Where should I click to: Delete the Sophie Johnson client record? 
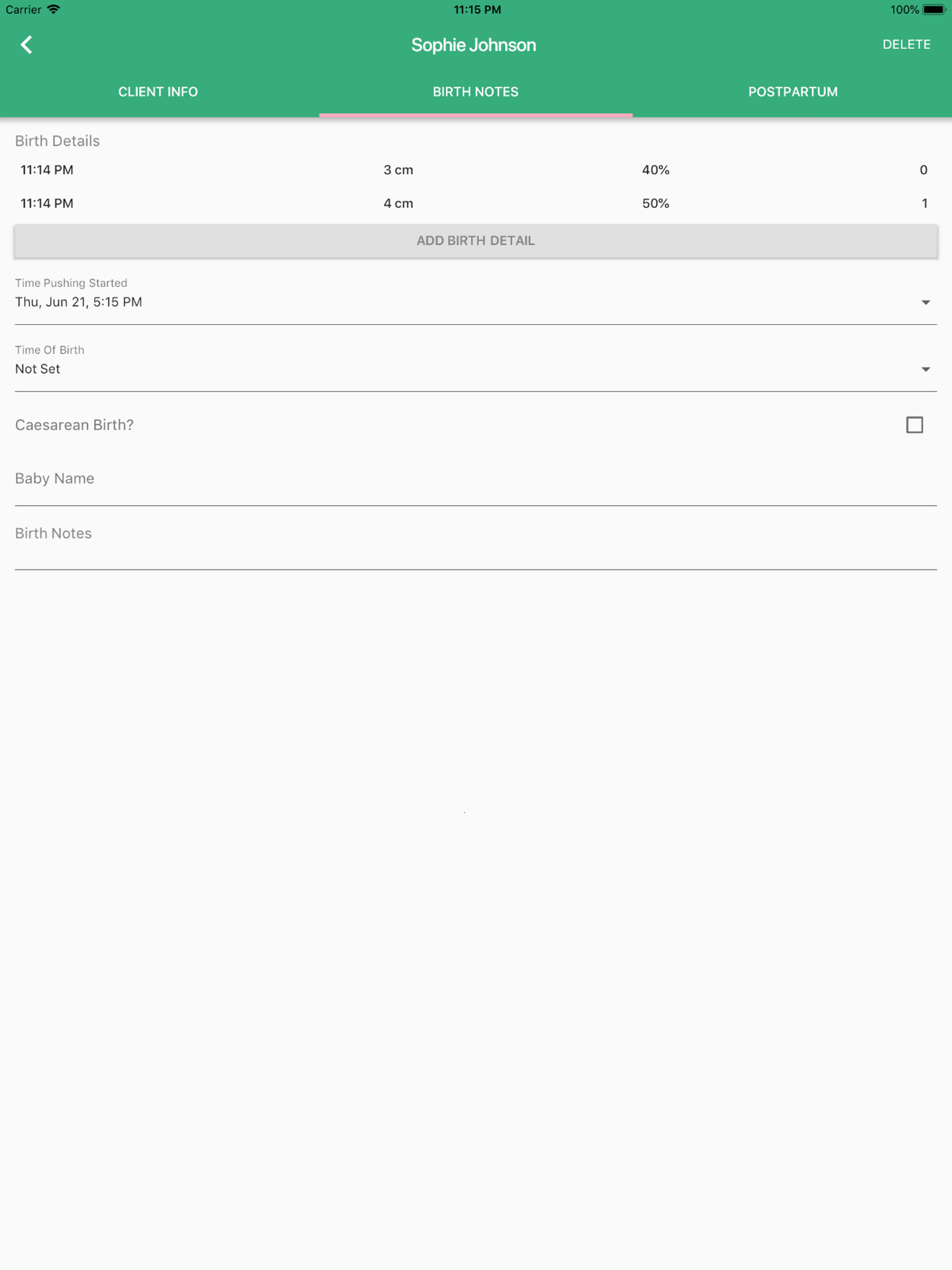pyautogui.click(x=906, y=45)
